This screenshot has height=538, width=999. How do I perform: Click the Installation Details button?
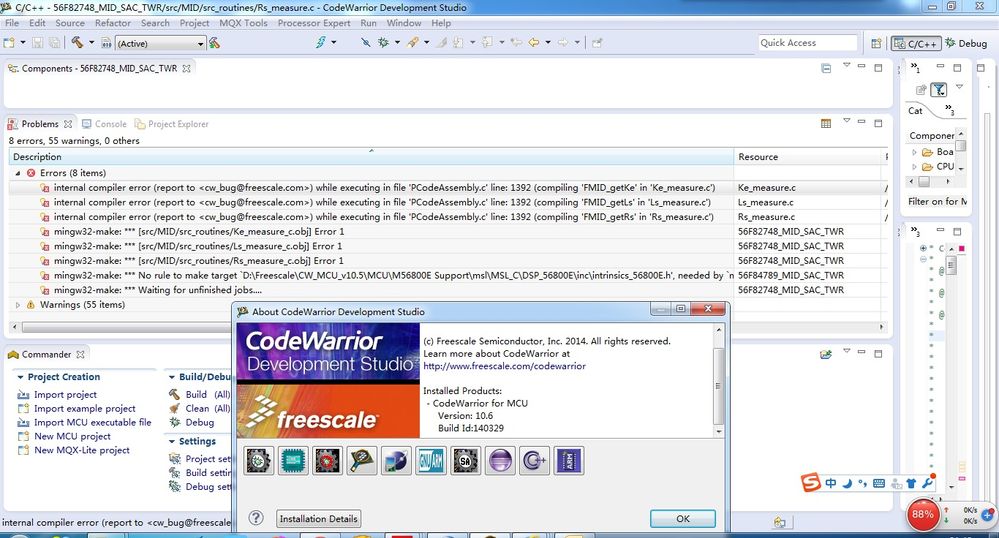(319, 519)
